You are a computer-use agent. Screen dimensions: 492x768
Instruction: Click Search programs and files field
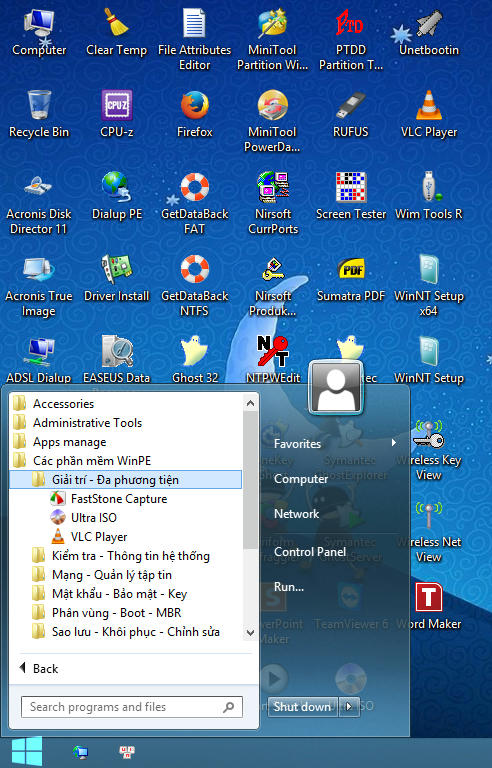tap(132, 707)
